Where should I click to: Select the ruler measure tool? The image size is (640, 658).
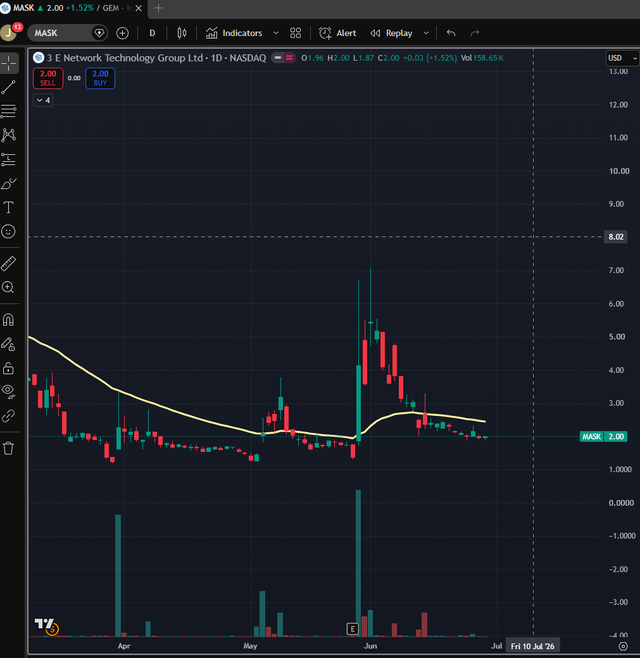coord(9,264)
